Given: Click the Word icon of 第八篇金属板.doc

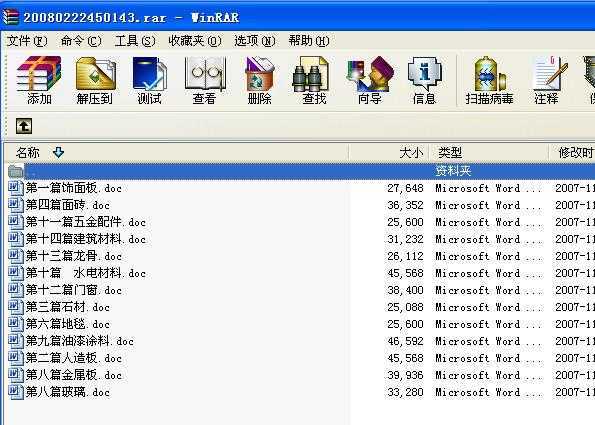Looking at the screenshot, I should (x=16, y=375).
